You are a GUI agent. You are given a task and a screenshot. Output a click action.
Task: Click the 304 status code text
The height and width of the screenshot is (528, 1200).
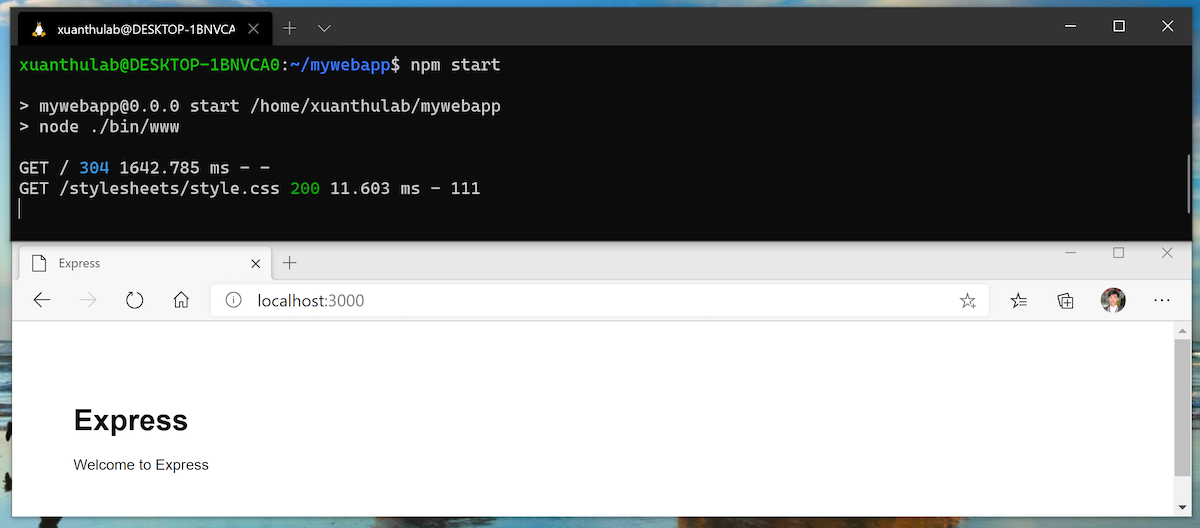(94, 168)
